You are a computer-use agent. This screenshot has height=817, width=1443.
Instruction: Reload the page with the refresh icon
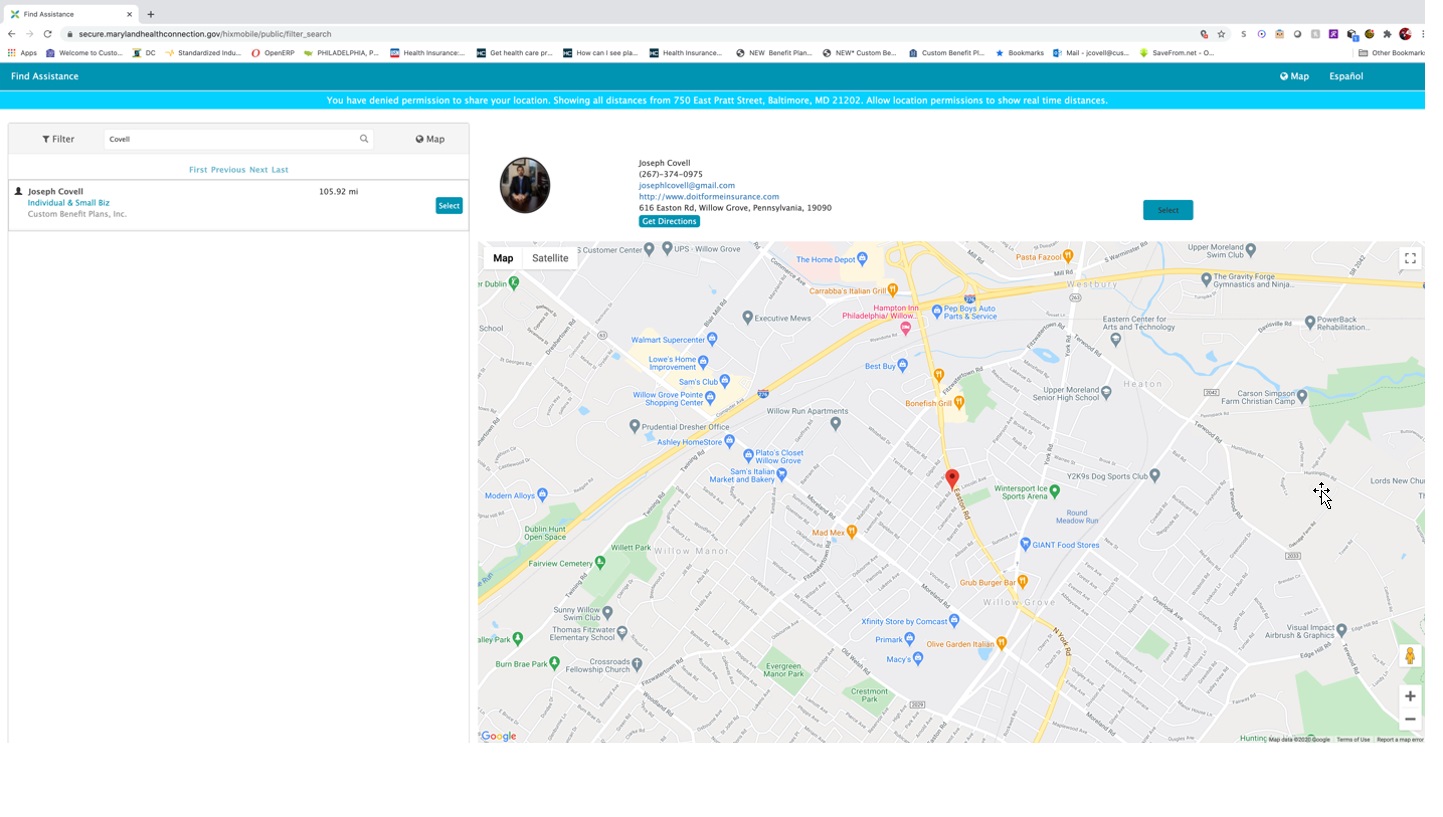[47, 34]
